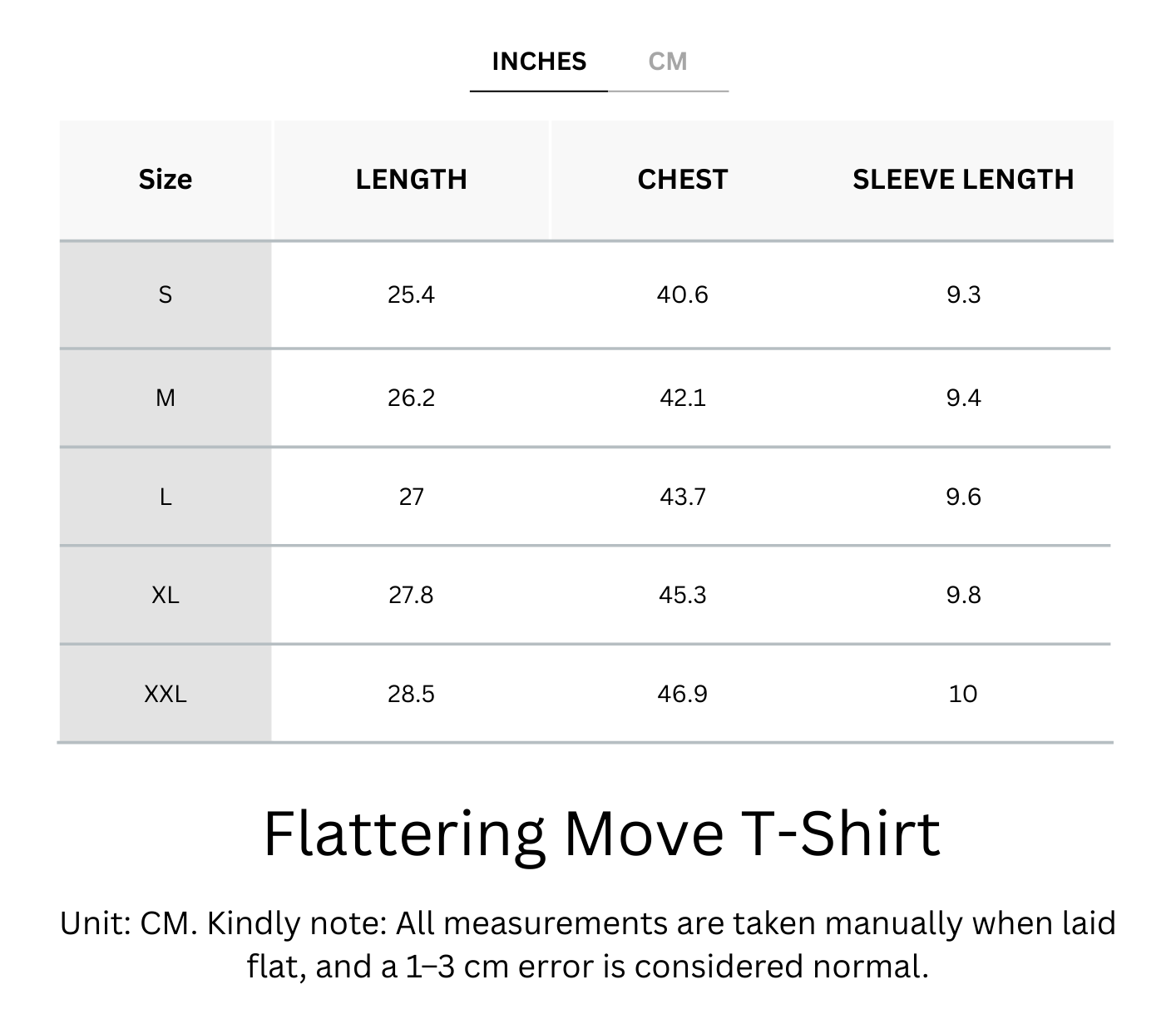
Task: Select the INCHES tab
Action: coord(539,62)
